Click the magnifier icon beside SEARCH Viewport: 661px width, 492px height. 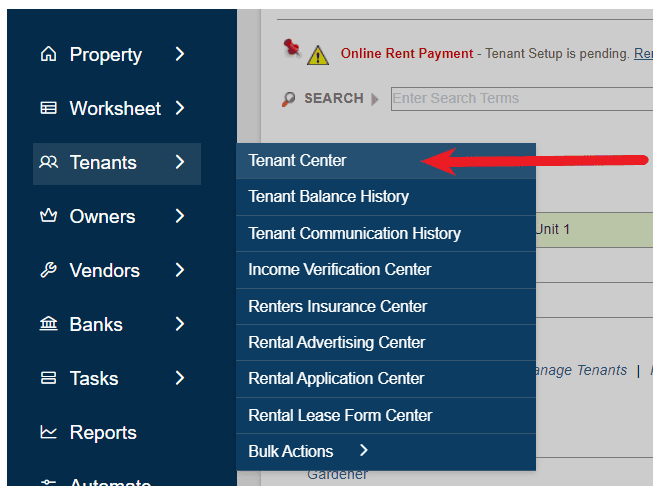tap(289, 99)
